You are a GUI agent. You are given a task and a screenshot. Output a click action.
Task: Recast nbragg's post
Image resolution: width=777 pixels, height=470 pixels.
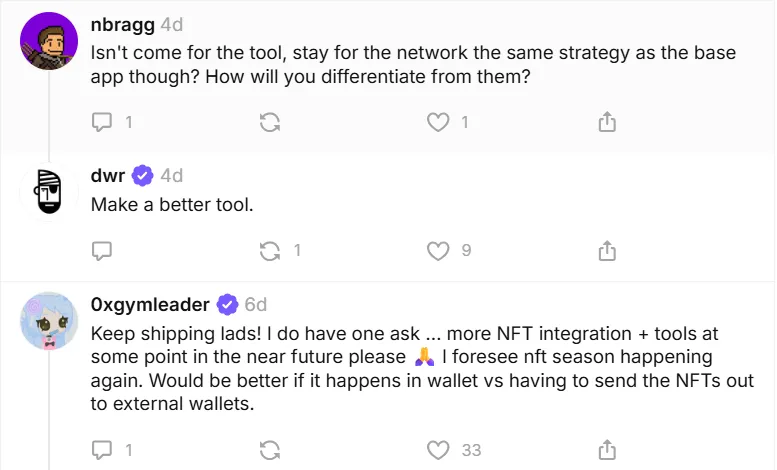[x=269, y=122]
